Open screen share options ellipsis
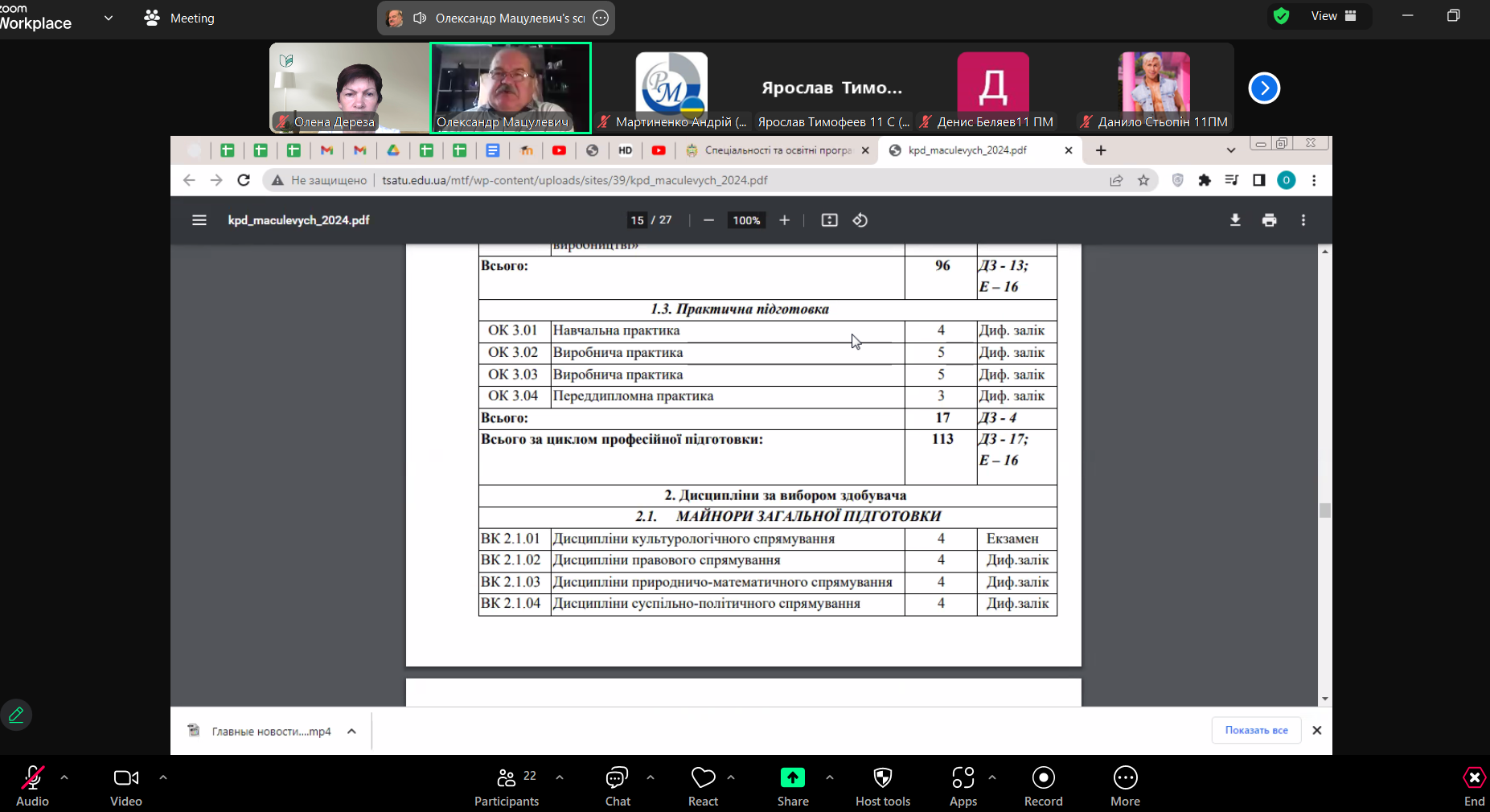 tap(601, 18)
